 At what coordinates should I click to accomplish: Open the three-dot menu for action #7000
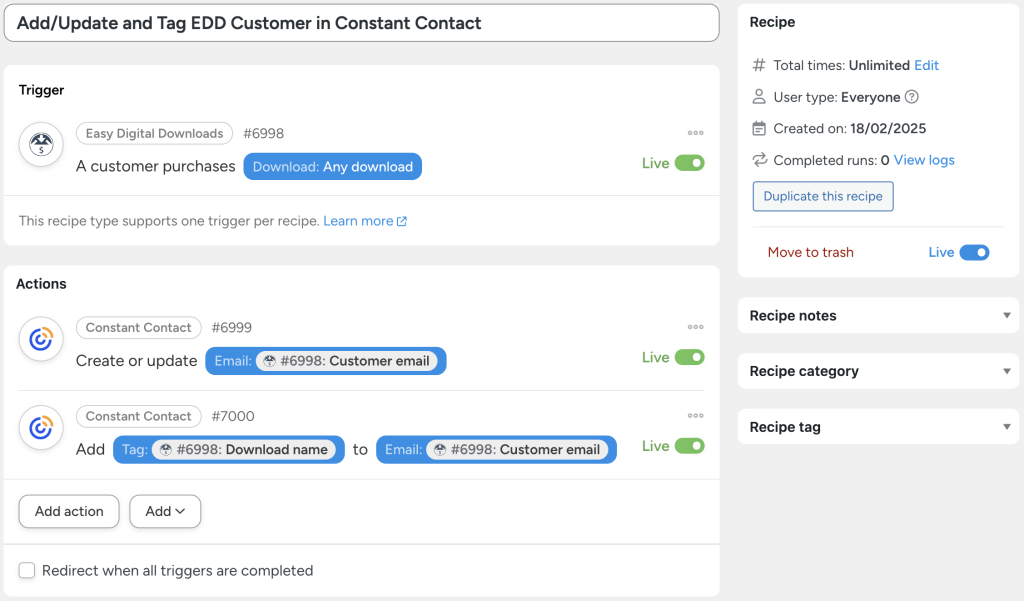(x=695, y=415)
